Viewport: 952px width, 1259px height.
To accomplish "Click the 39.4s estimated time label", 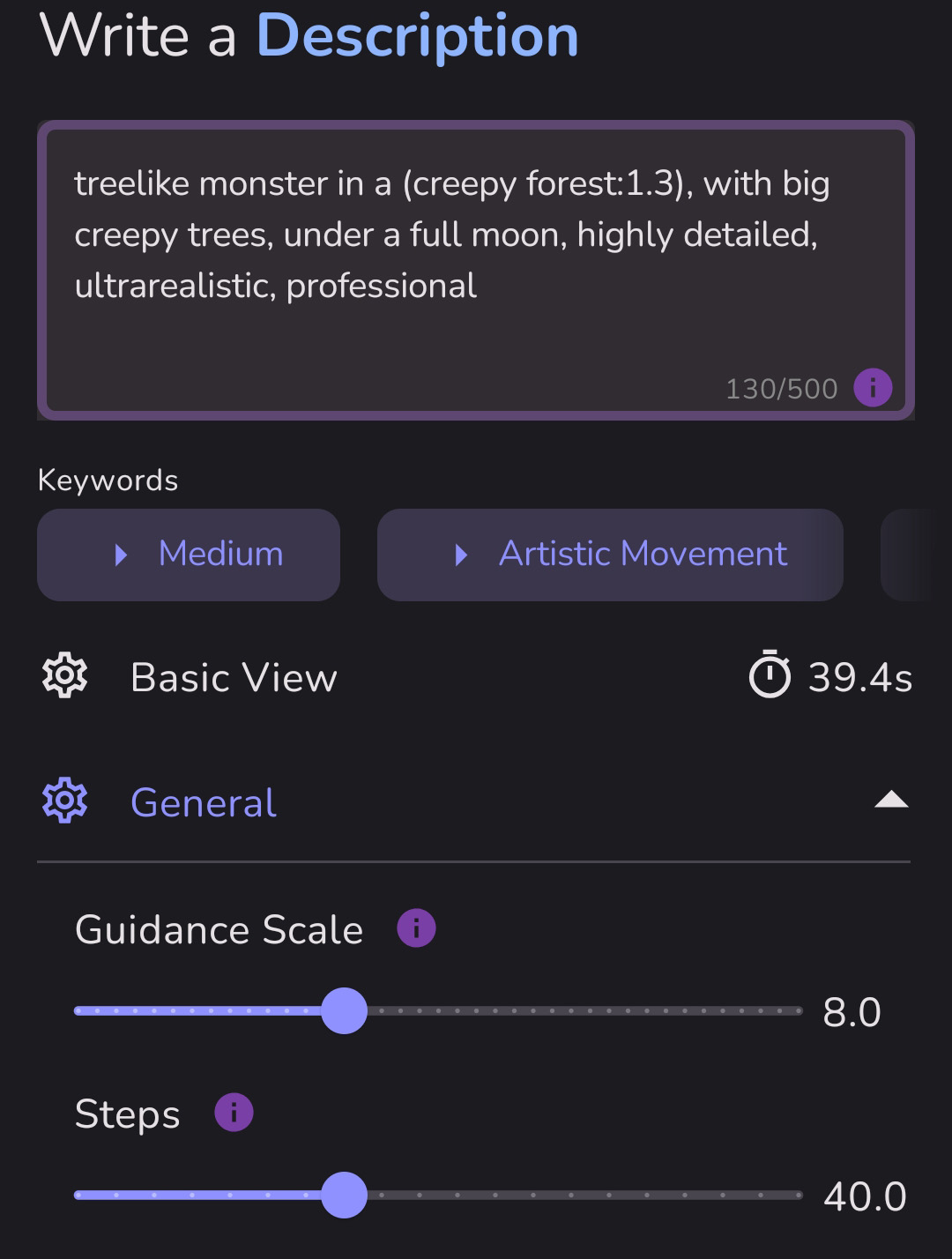I will (860, 677).
